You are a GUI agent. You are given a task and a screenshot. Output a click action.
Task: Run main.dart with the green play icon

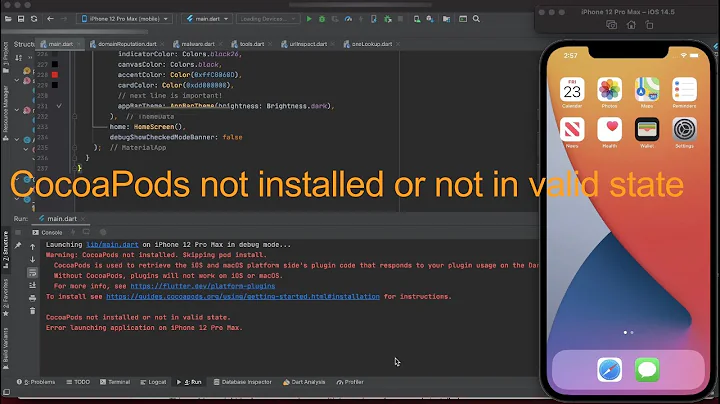[309, 19]
